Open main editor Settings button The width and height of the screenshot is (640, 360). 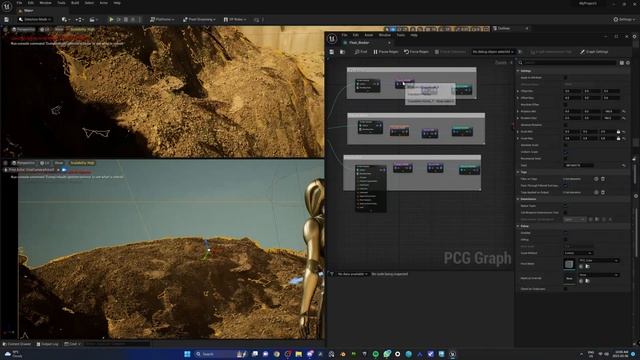click(624, 19)
